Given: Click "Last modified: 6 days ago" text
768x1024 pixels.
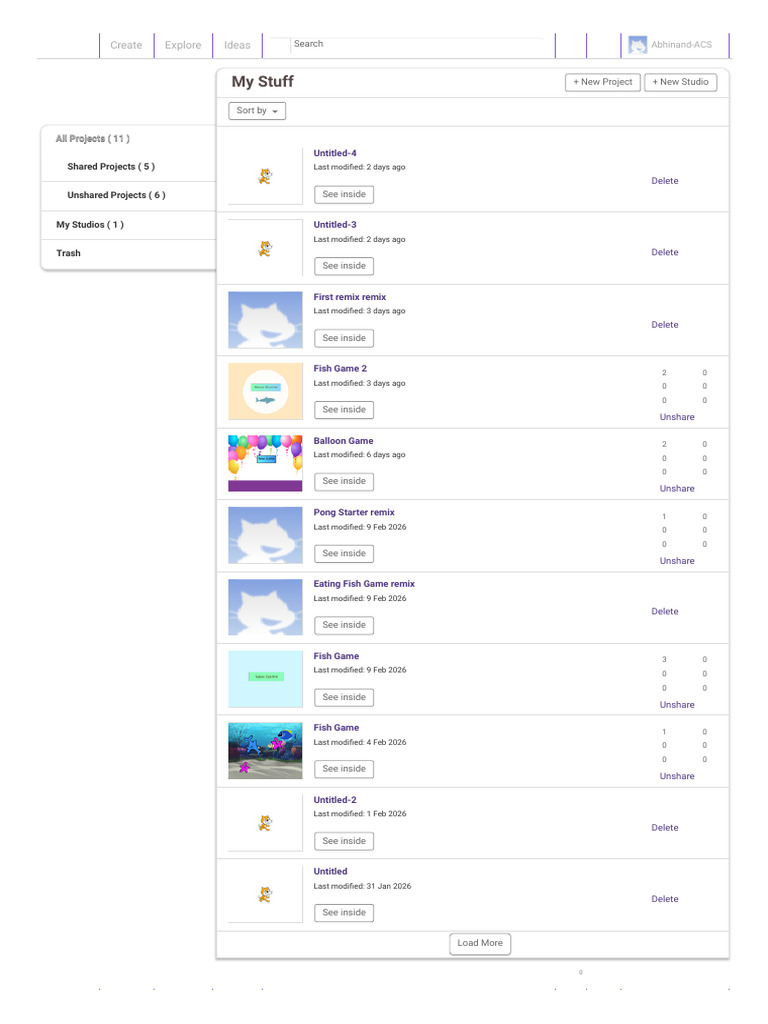Looking at the screenshot, I should click(x=359, y=455).
